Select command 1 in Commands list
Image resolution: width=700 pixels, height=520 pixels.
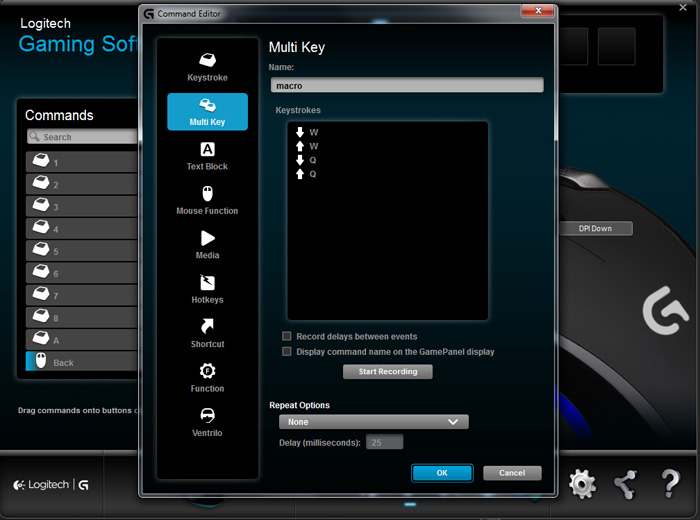[81, 162]
